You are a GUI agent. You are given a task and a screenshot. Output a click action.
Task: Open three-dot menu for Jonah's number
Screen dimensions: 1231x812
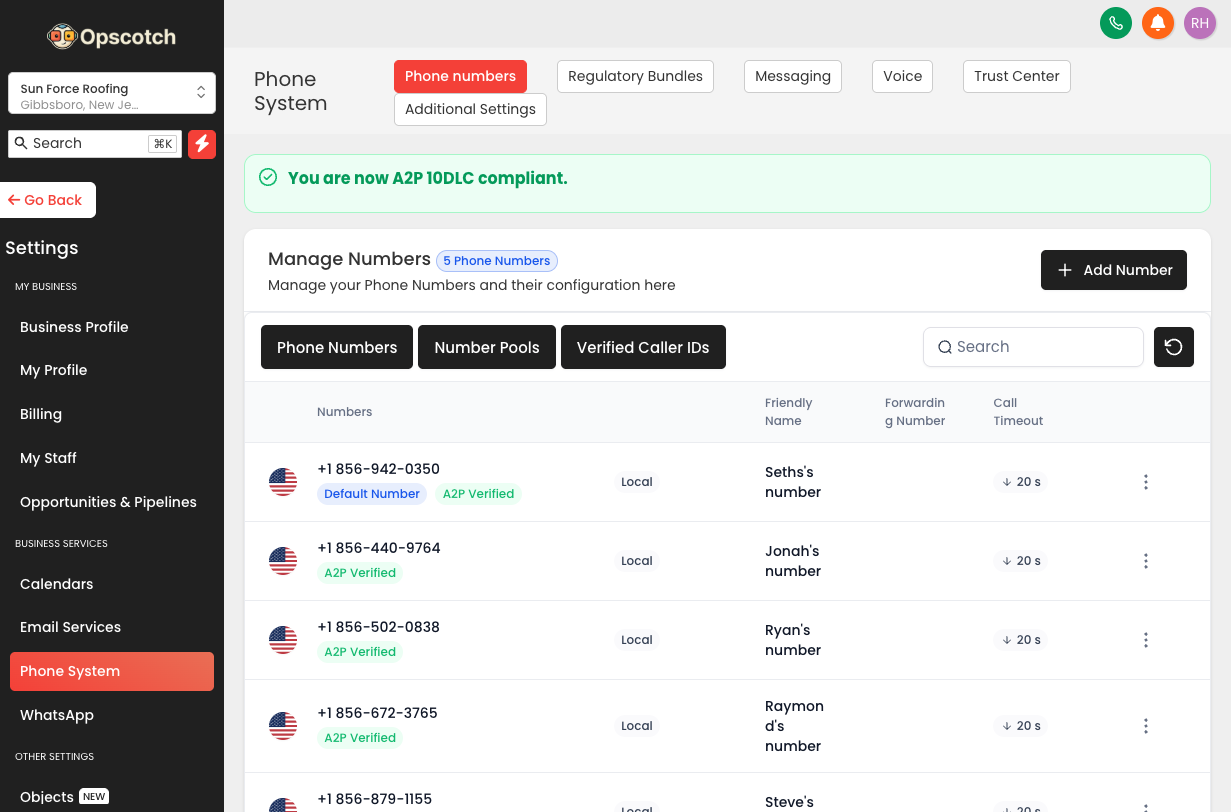[1145, 561]
